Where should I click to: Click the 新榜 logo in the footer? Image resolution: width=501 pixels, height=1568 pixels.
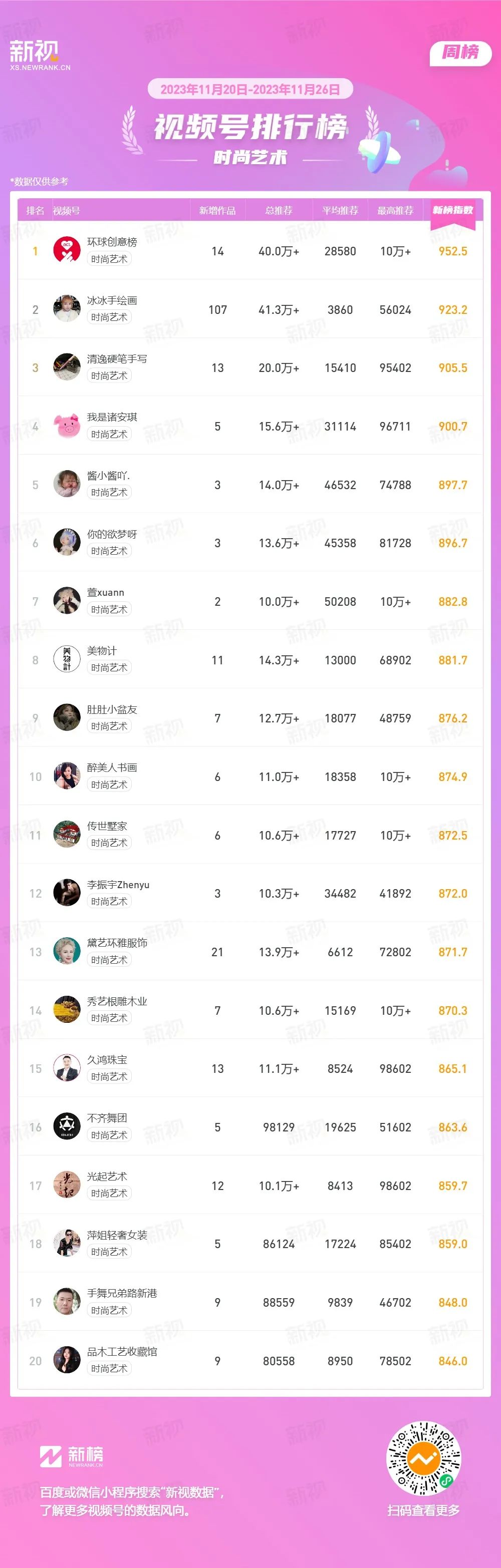click(x=71, y=1457)
